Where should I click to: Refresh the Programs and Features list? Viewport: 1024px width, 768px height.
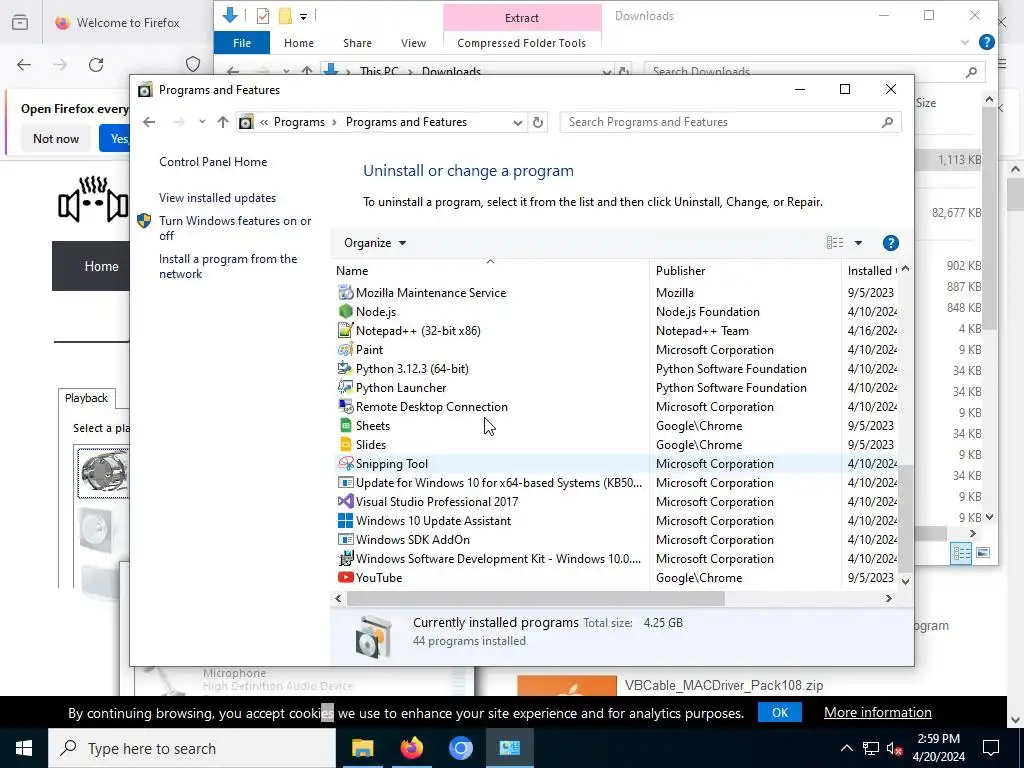(x=537, y=122)
